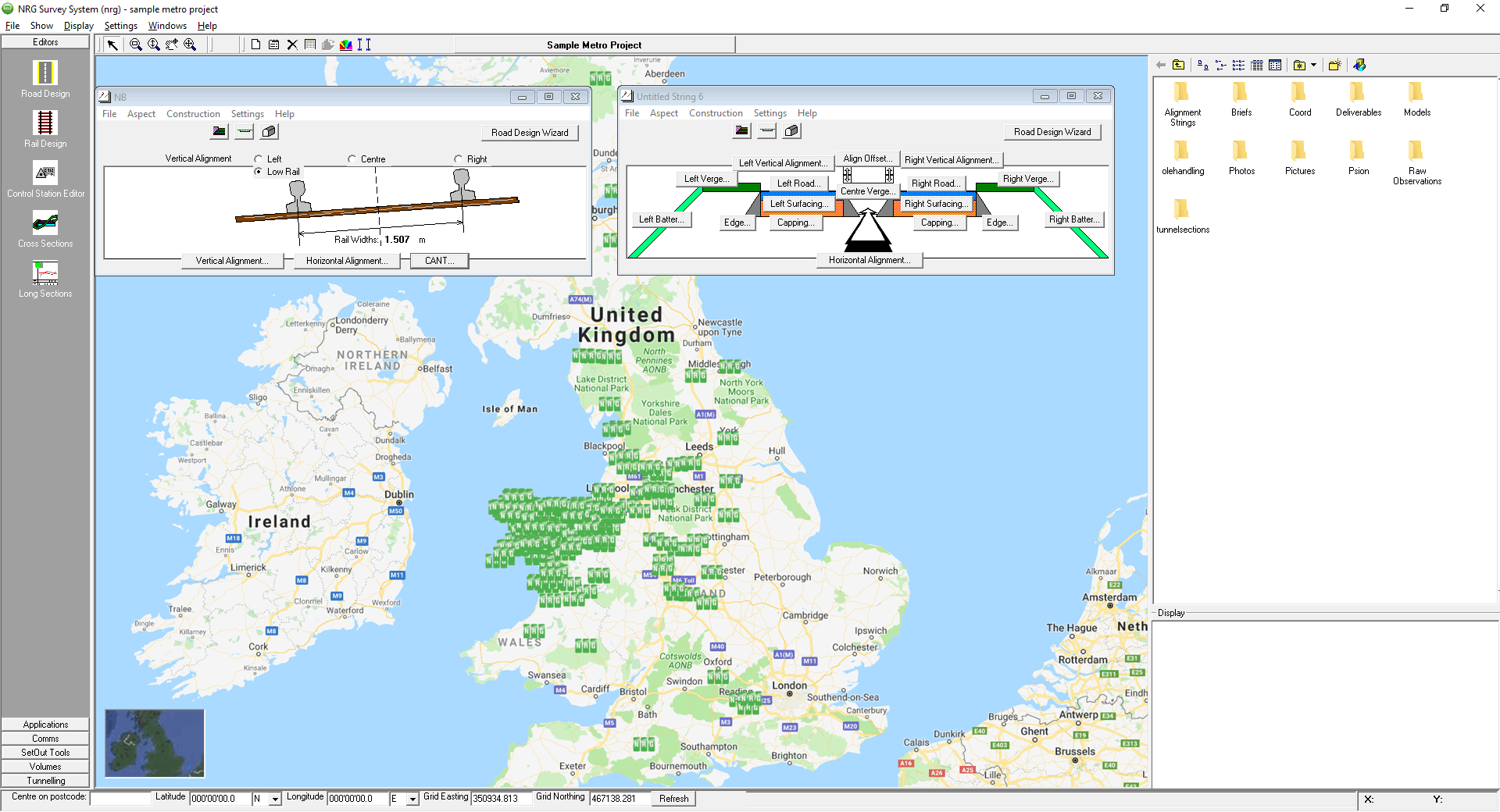This screenshot has height=812, width=1500.
Task: Open the properties form icon in toolbar
Action: tap(273, 45)
